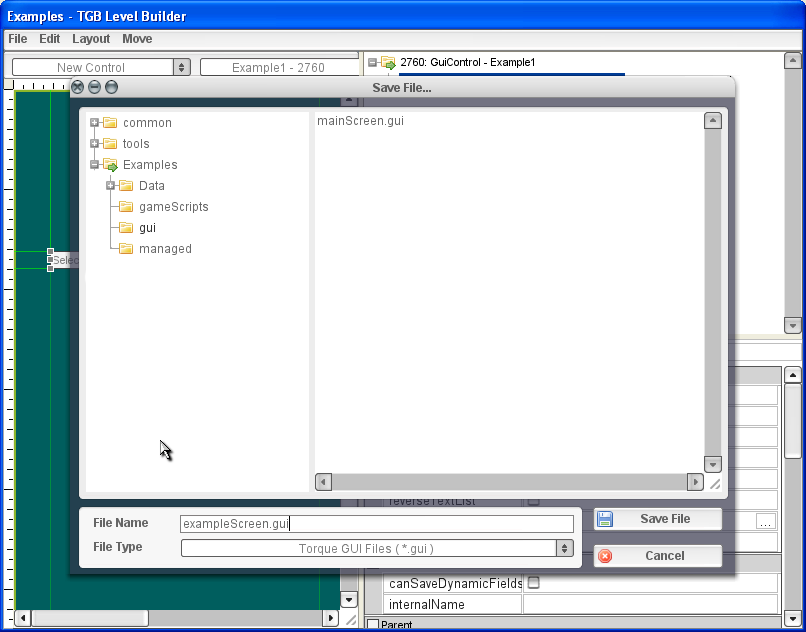Select the gui folder label
This screenshot has height=632, width=806.
pyautogui.click(x=148, y=227)
